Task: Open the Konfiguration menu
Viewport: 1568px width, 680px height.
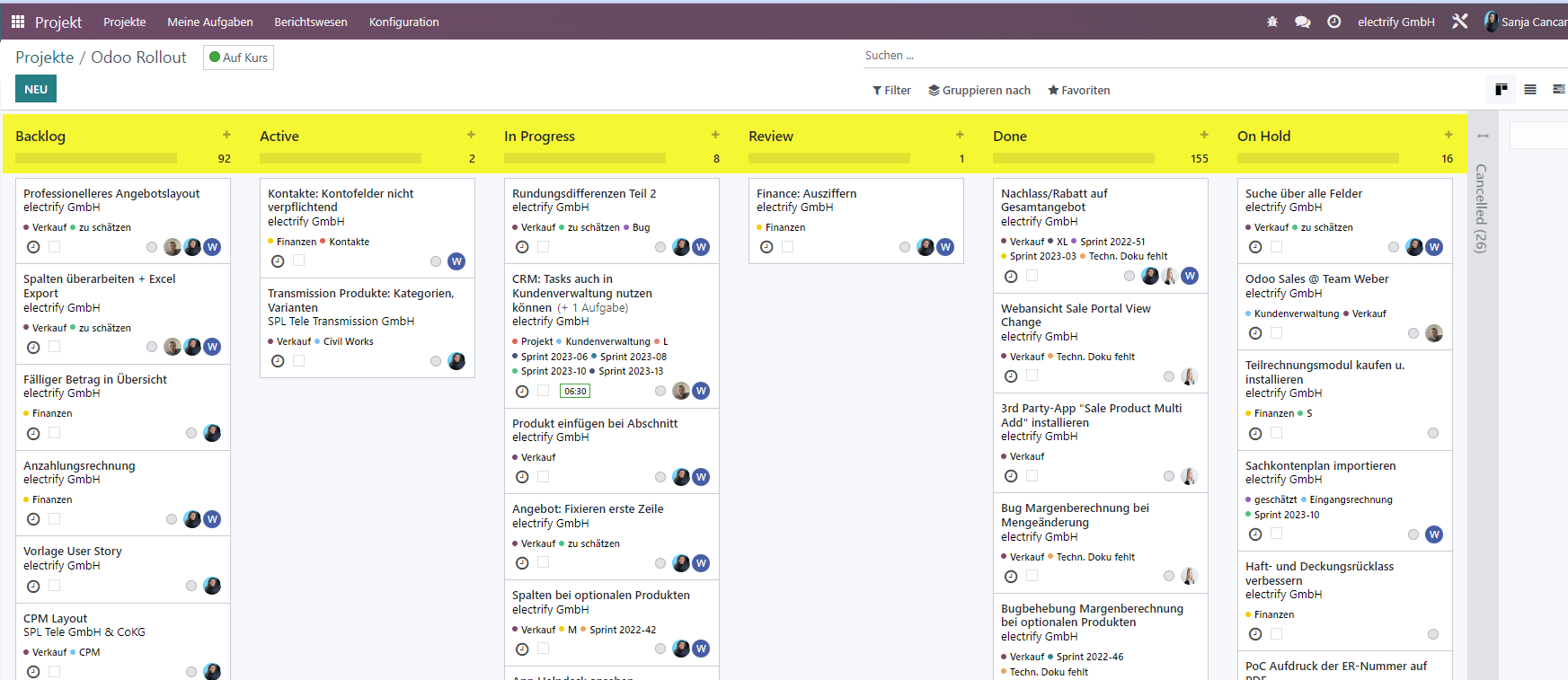Action: click(x=404, y=22)
